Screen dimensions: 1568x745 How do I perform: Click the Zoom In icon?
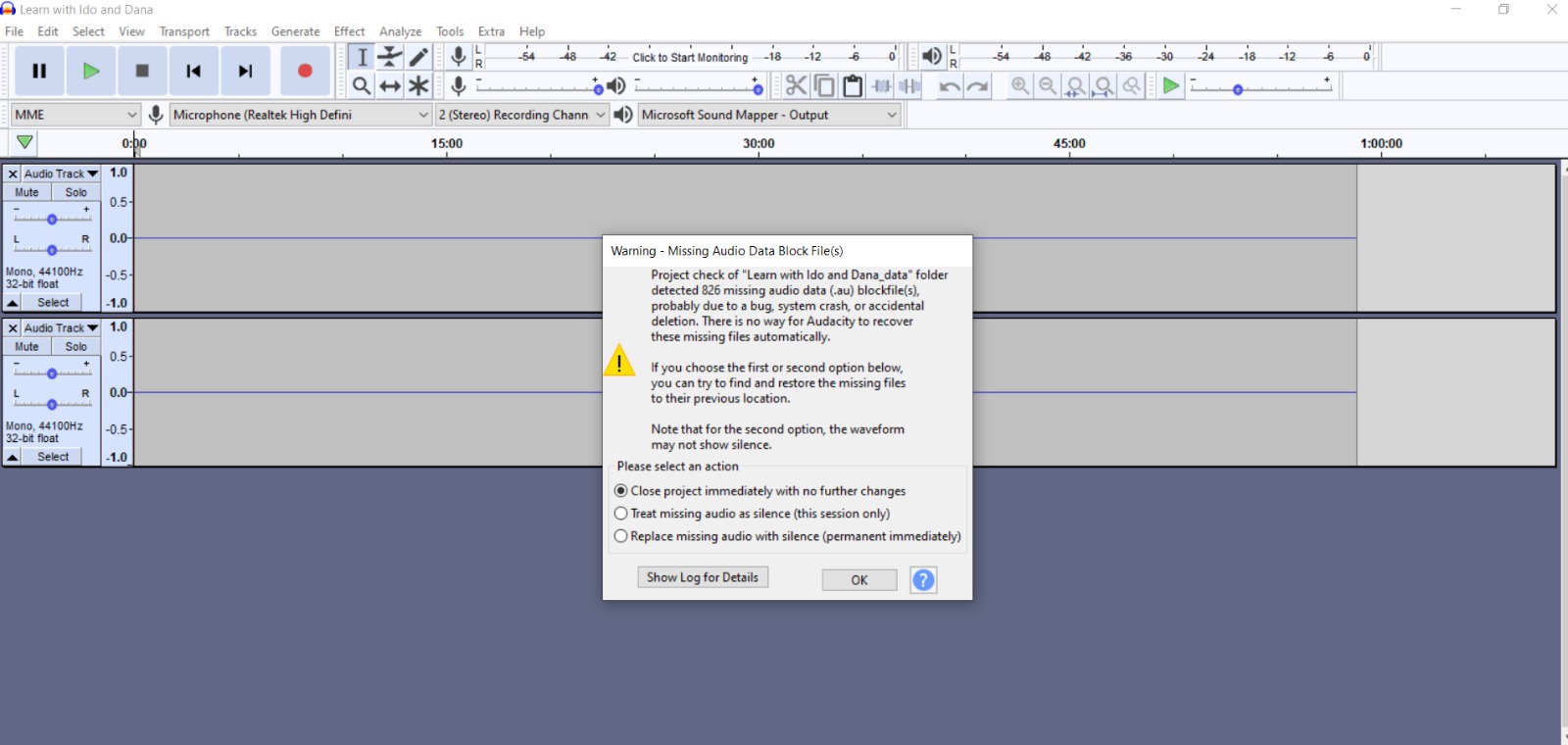pyautogui.click(x=1020, y=86)
